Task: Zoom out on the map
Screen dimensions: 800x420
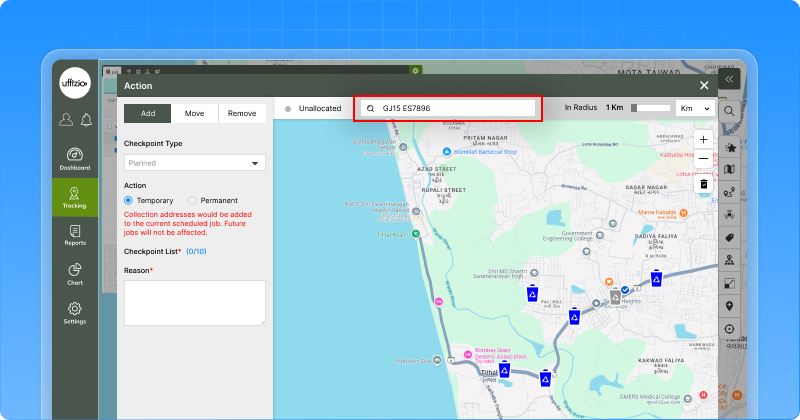Action: pos(704,159)
